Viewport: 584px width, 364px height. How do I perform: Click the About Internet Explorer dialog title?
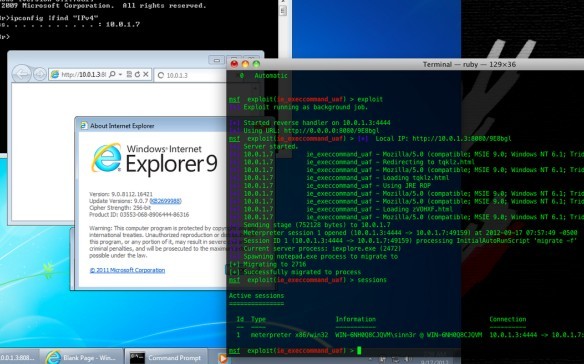point(122,126)
